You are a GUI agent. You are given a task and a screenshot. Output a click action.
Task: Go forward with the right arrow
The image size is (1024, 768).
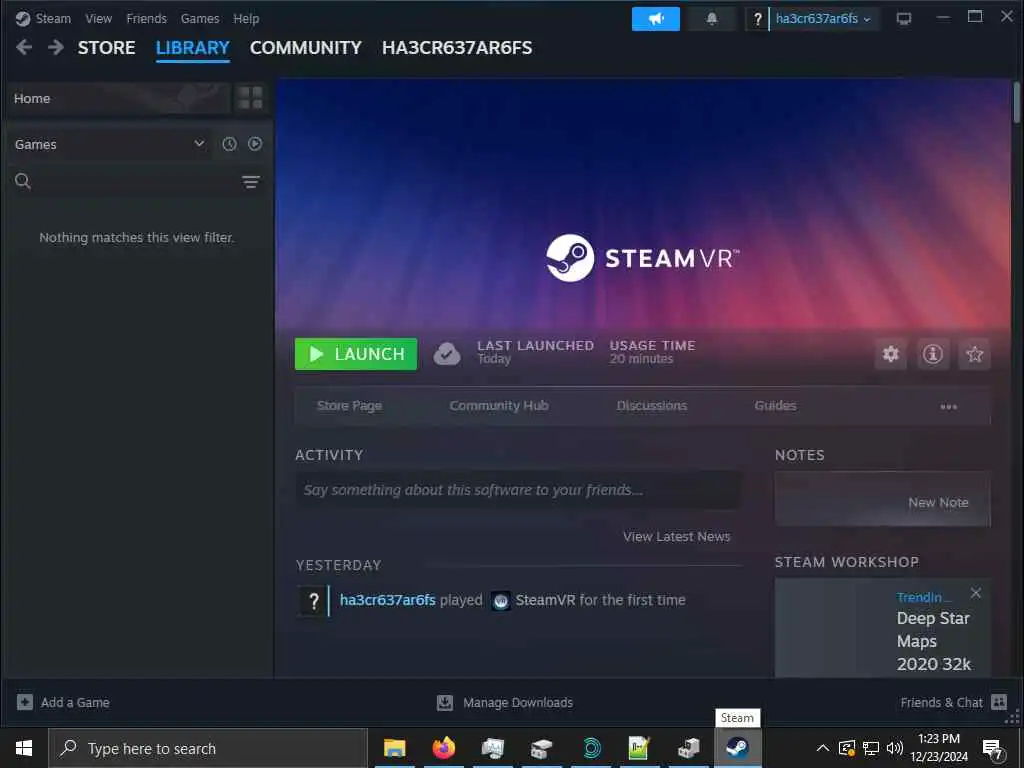point(56,47)
